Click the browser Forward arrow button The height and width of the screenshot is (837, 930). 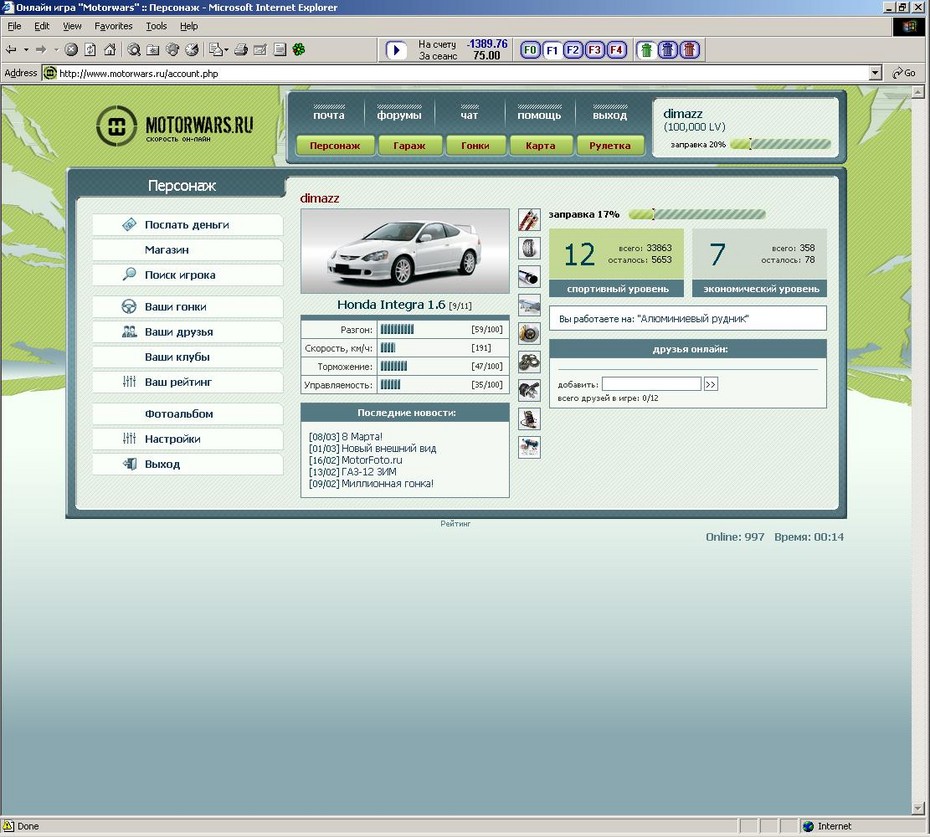pos(40,50)
